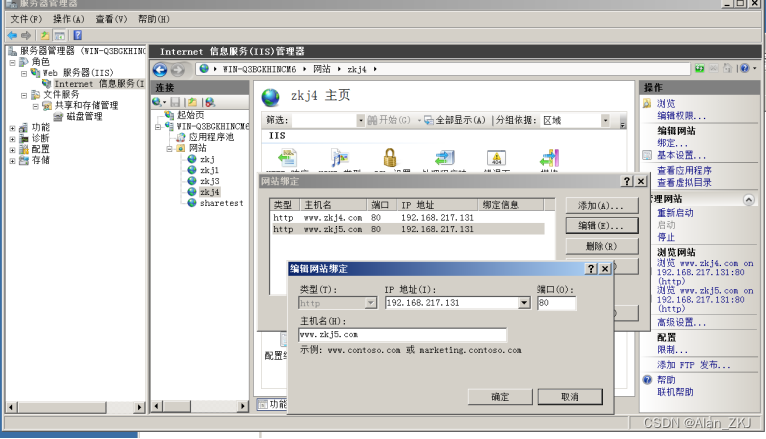The image size is (766, 439).
Task: Click the blue back arrow in the Server Manager toolbar
Action: [x=12, y=35]
